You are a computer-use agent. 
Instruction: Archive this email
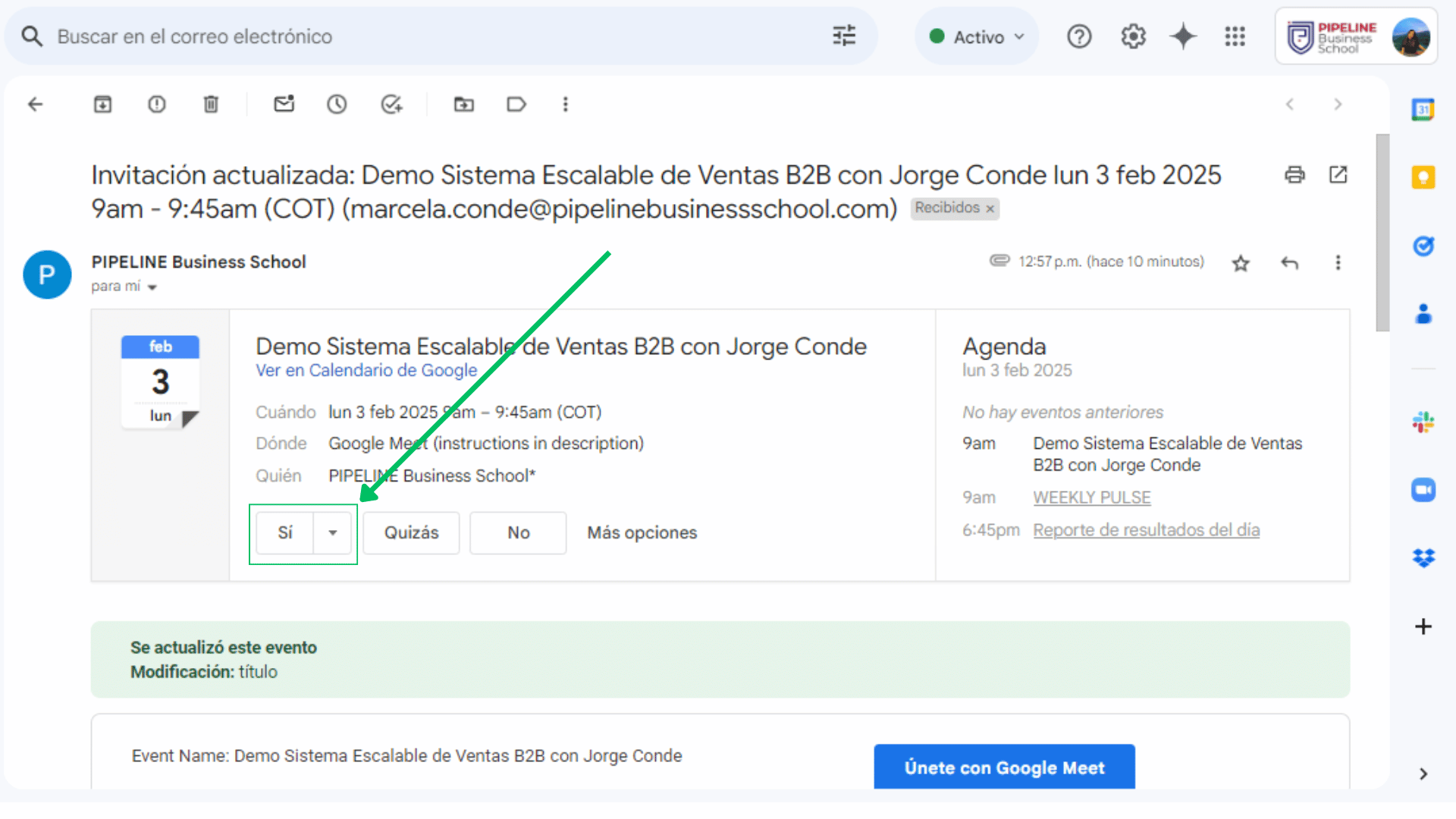(x=102, y=105)
